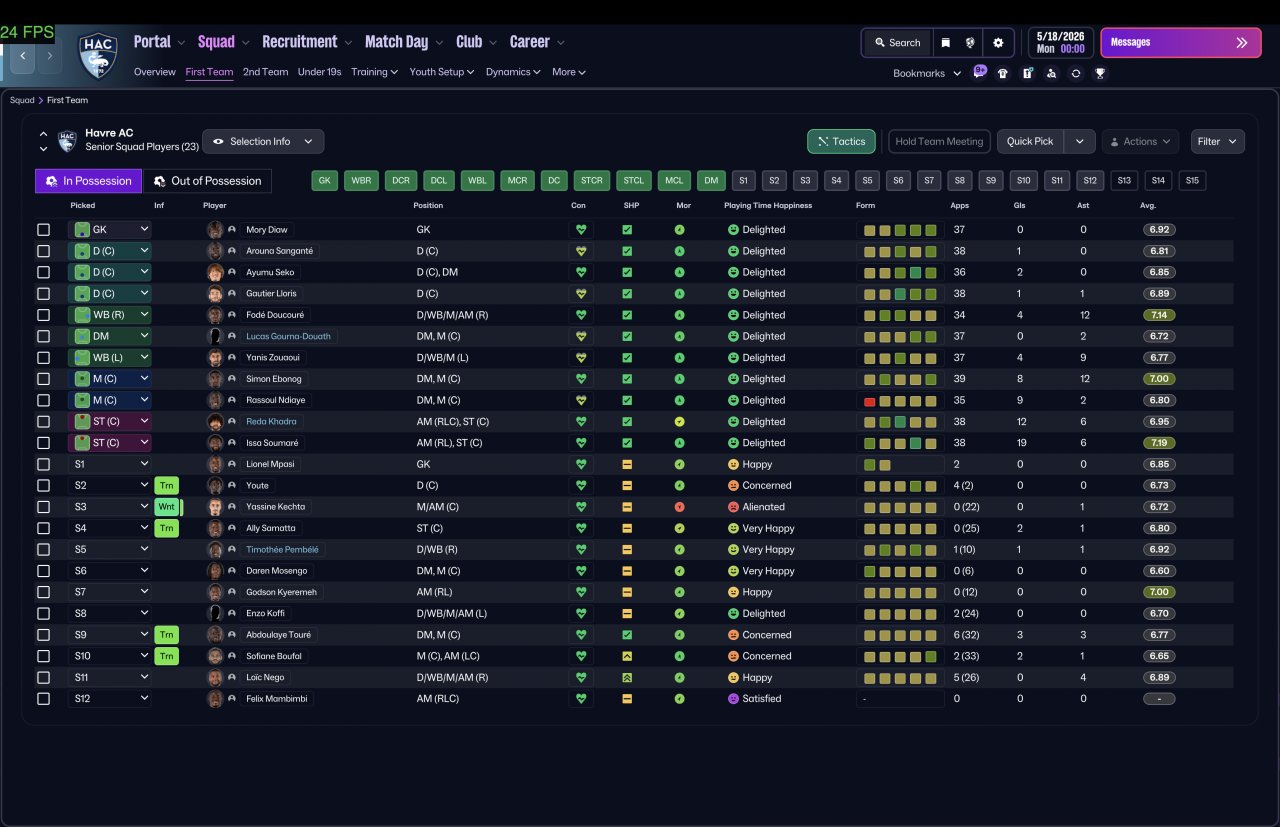The width and height of the screenshot is (1280, 827).
Task: Click the tactics board bookmark icon
Action: [x=1027, y=73]
